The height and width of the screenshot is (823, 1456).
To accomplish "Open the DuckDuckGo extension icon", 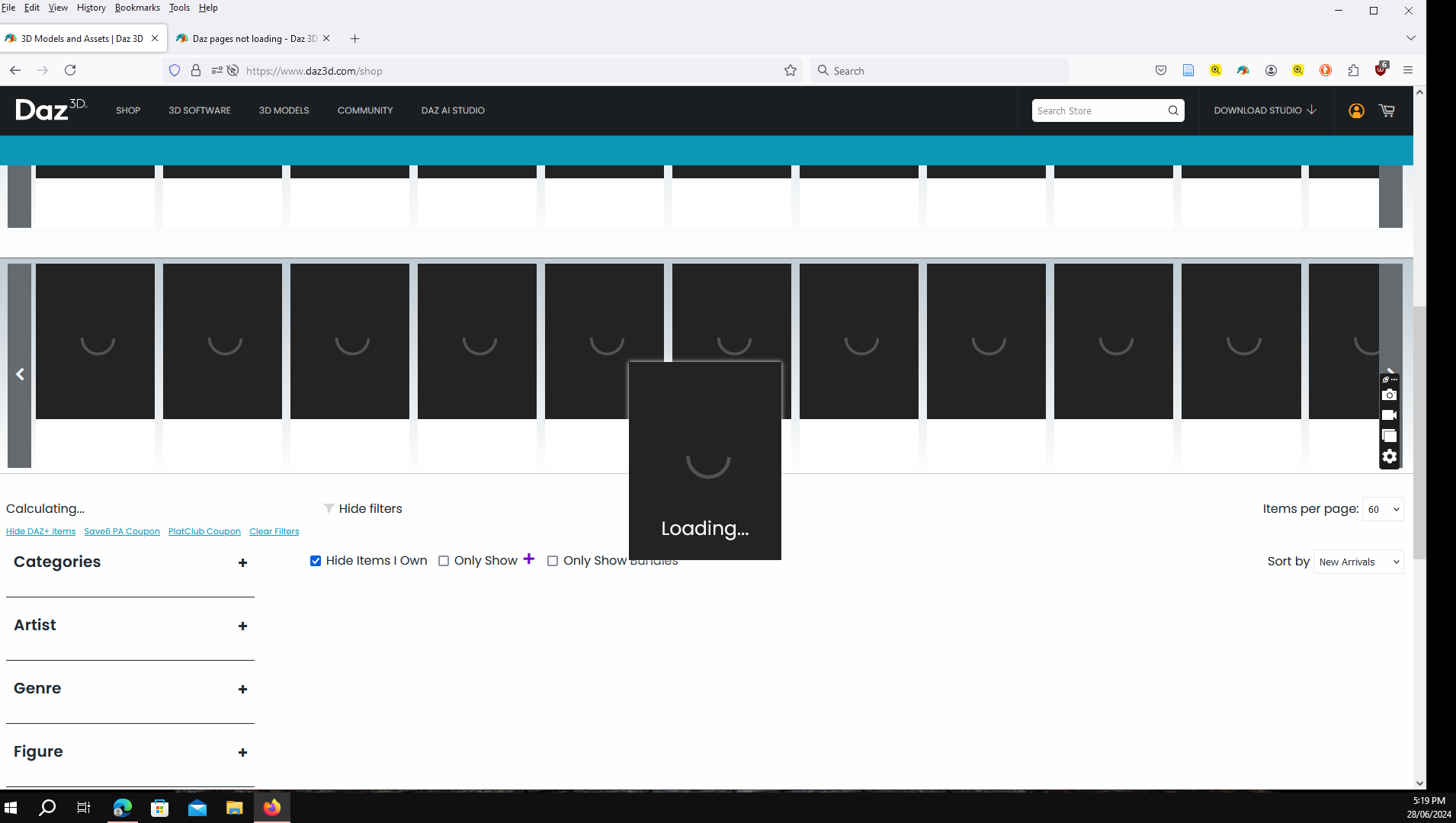I will pyautogui.click(x=1326, y=70).
